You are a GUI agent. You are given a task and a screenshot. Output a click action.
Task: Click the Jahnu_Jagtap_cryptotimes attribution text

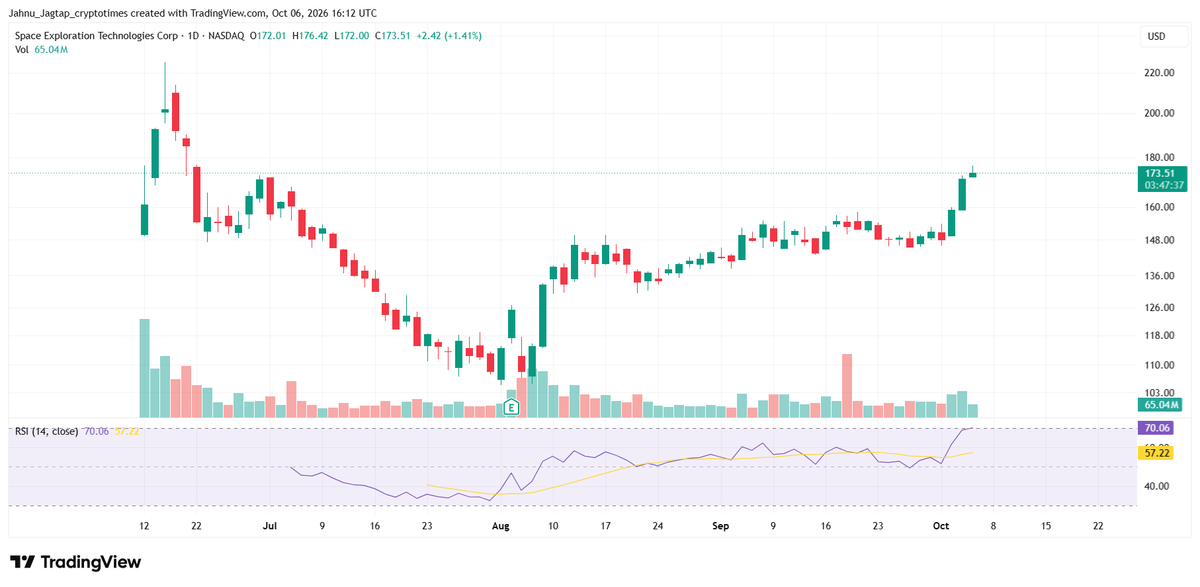tap(70, 13)
